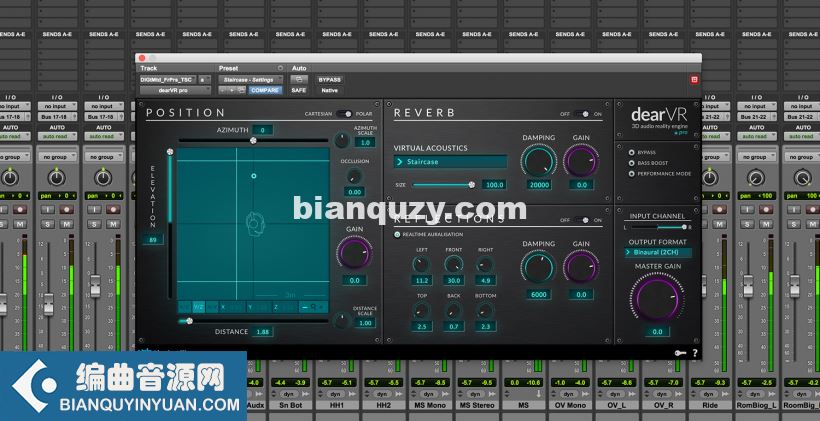The height and width of the screenshot is (421, 820).
Task: Click the Distance Scale knob
Action: [341, 320]
